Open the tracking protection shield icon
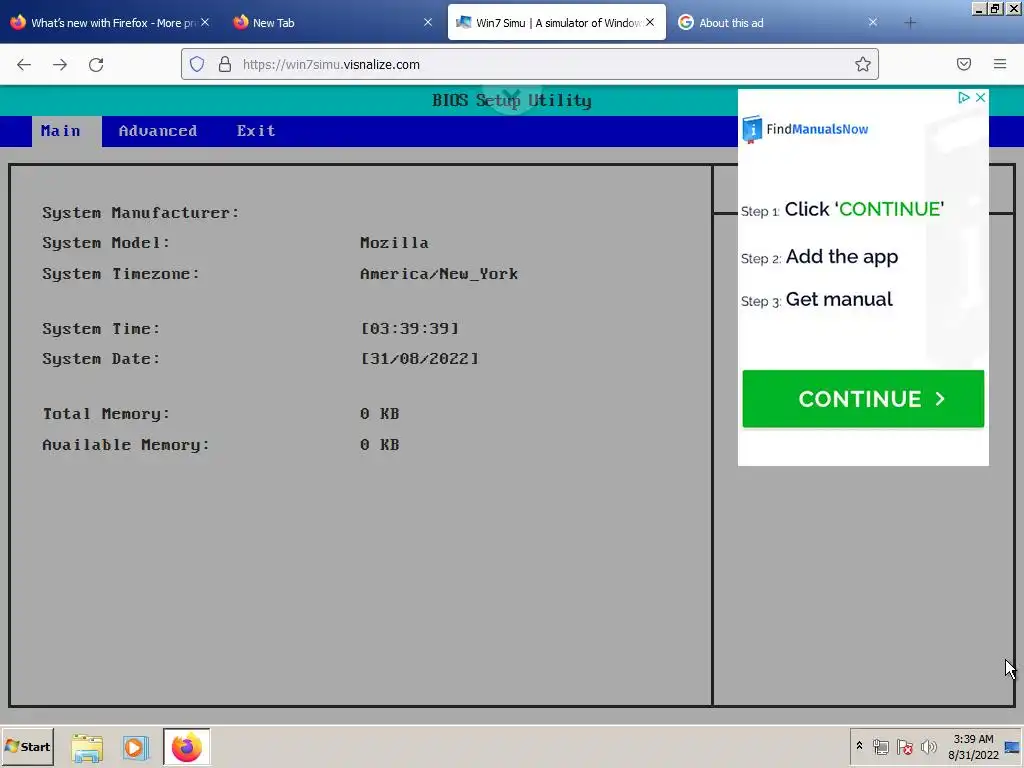The image size is (1024, 768). 197,64
